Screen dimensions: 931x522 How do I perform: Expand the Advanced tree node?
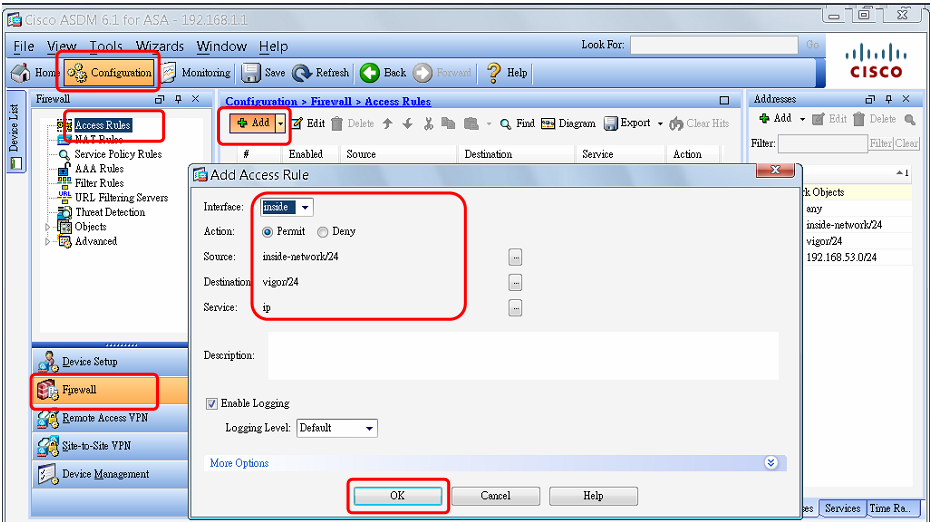click(48, 242)
